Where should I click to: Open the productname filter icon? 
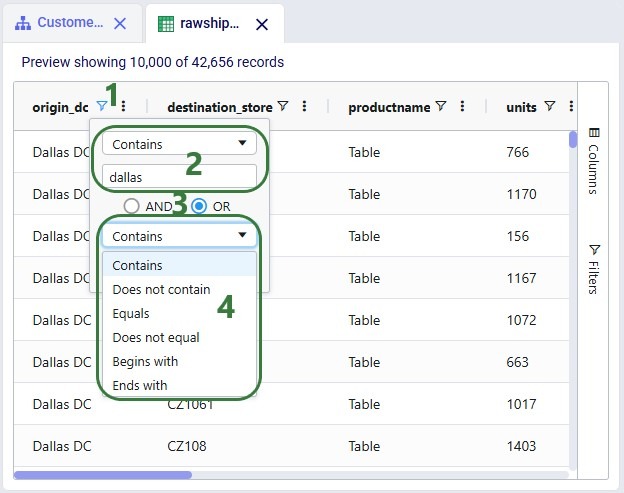pos(441,106)
